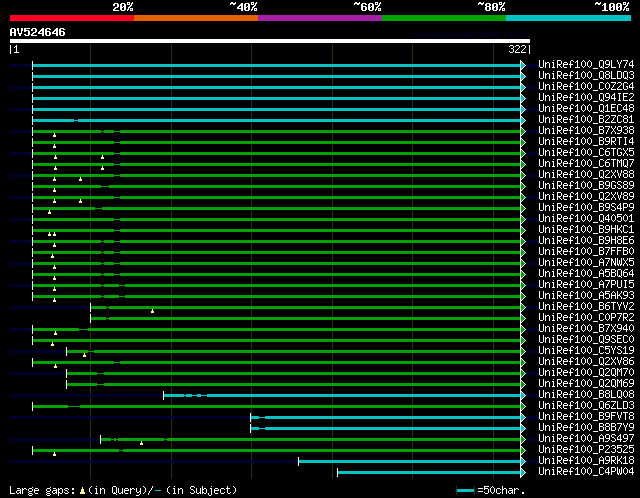The width and height of the screenshot is (640, 498).
Task: Click the purple ~60% identity legend segment
Action: 319,18
